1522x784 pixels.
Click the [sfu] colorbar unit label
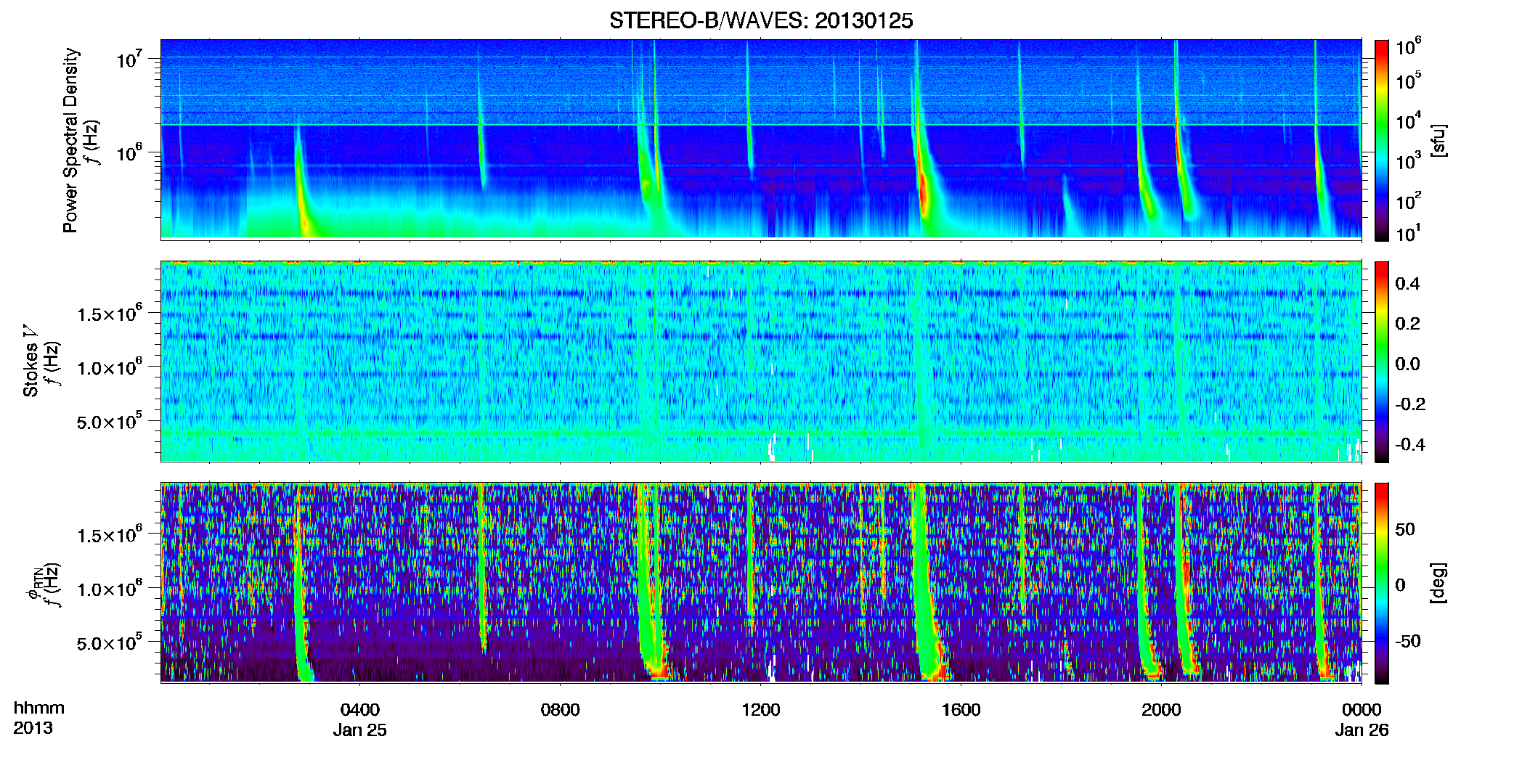(1438, 140)
